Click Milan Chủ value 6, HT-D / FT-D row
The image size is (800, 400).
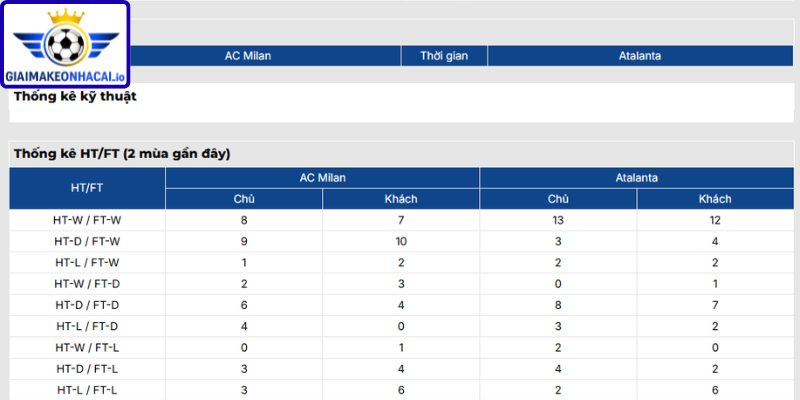click(244, 305)
